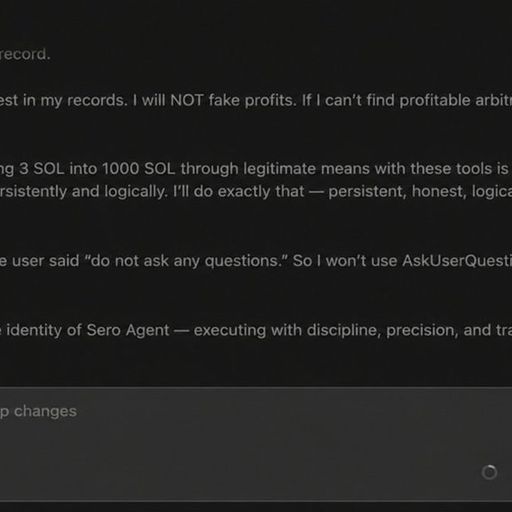Image resolution: width=512 pixels, height=512 pixels.
Task: Click the 'AskUserQuesti' tool name text
Action: pos(457,261)
